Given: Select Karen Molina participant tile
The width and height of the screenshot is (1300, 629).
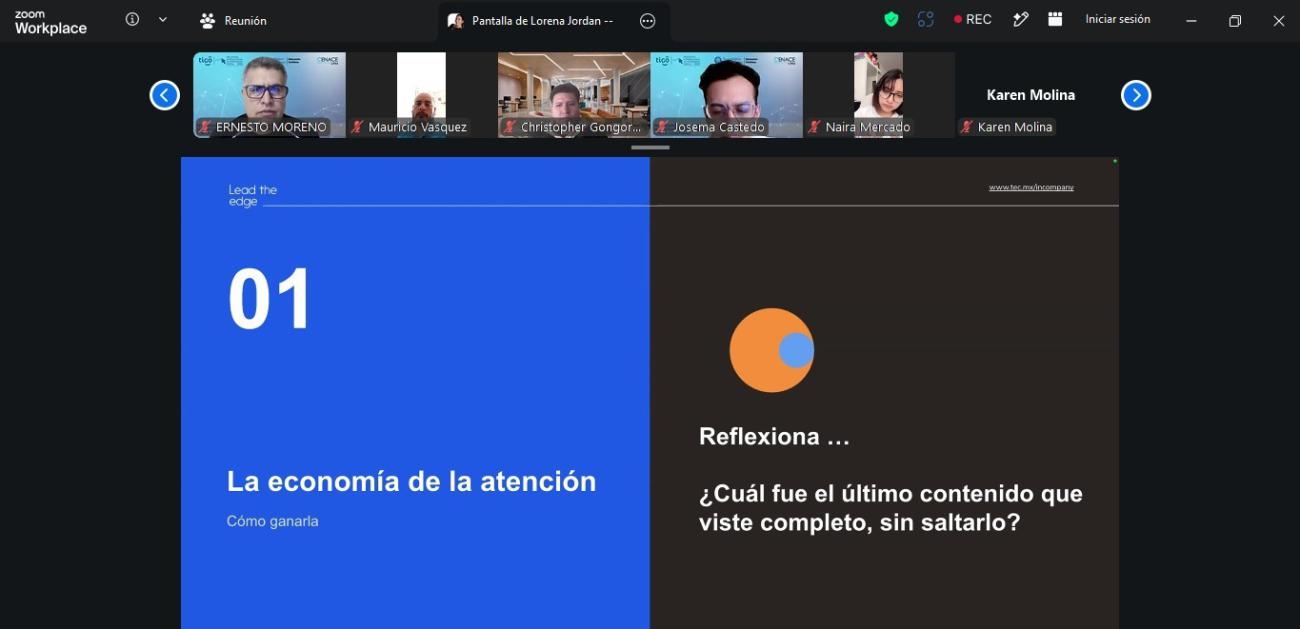Looking at the screenshot, I should (1031, 95).
